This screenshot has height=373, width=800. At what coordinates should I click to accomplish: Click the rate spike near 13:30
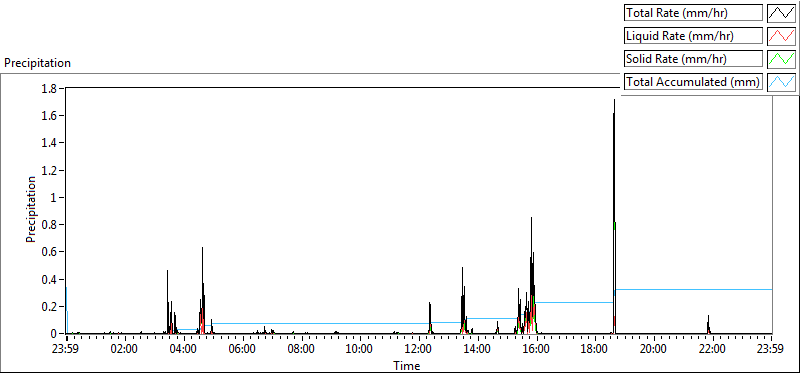pos(463,301)
